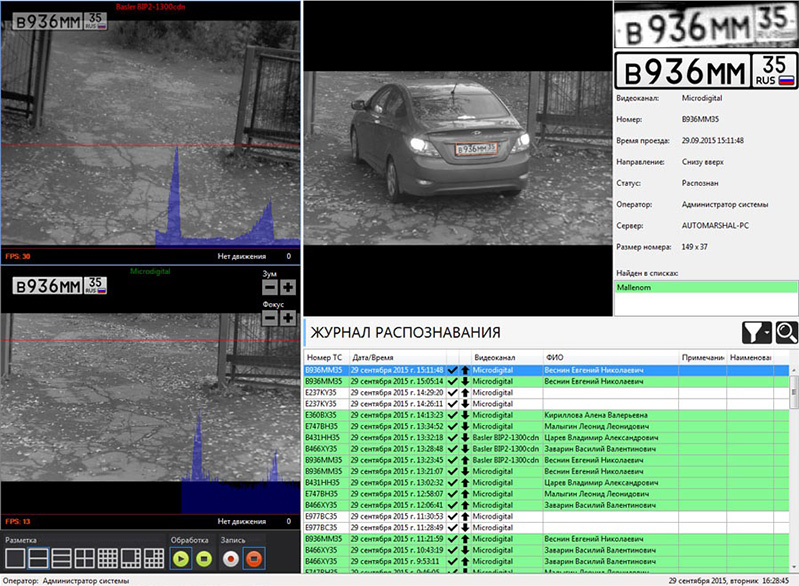Screen dimensions: 799x586
Task: Start recording with the red record button
Action: tap(231, 557)
